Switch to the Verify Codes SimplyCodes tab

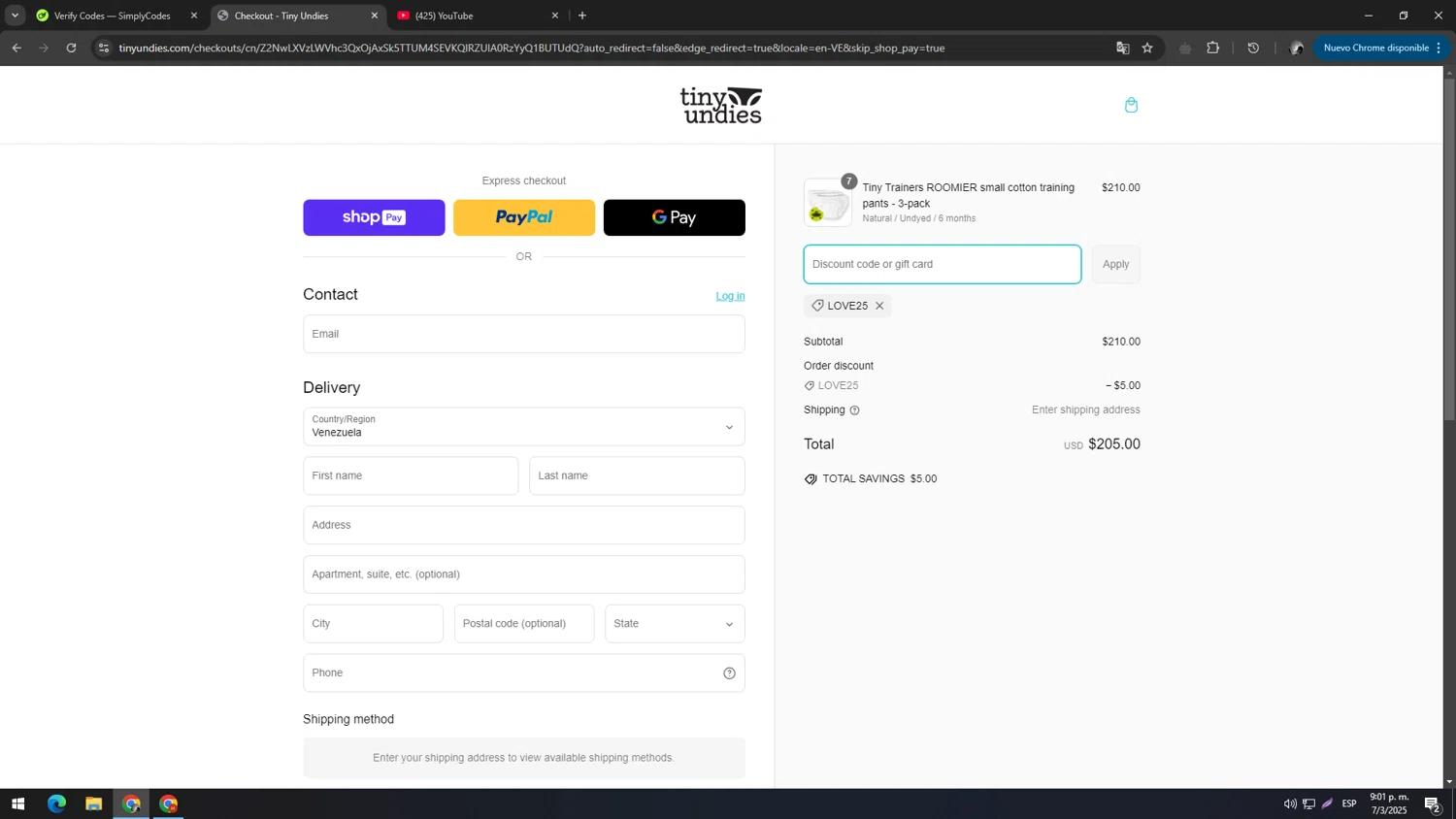112,16
